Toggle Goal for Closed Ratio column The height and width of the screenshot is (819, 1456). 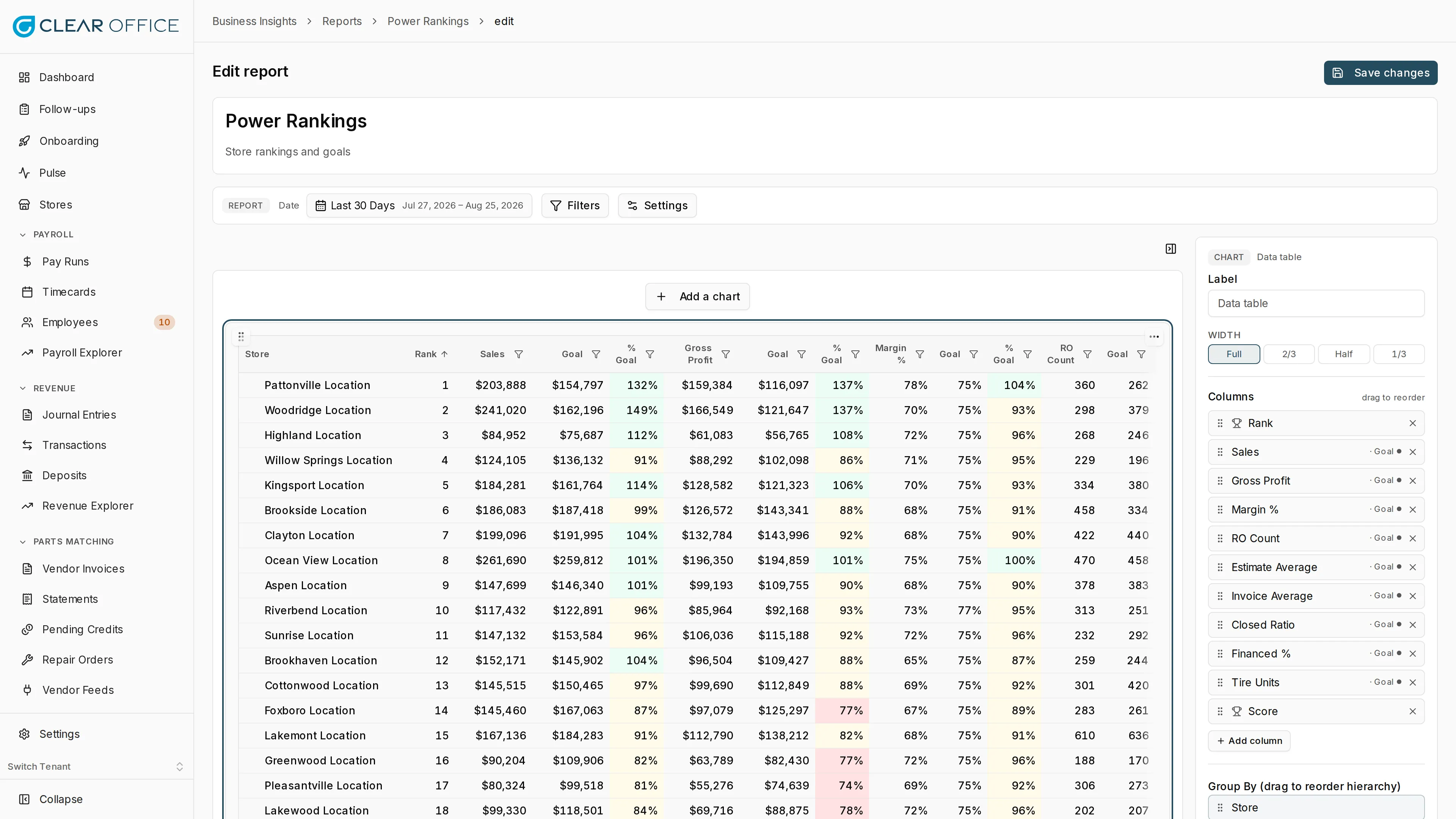click(x=1386, y=624)
